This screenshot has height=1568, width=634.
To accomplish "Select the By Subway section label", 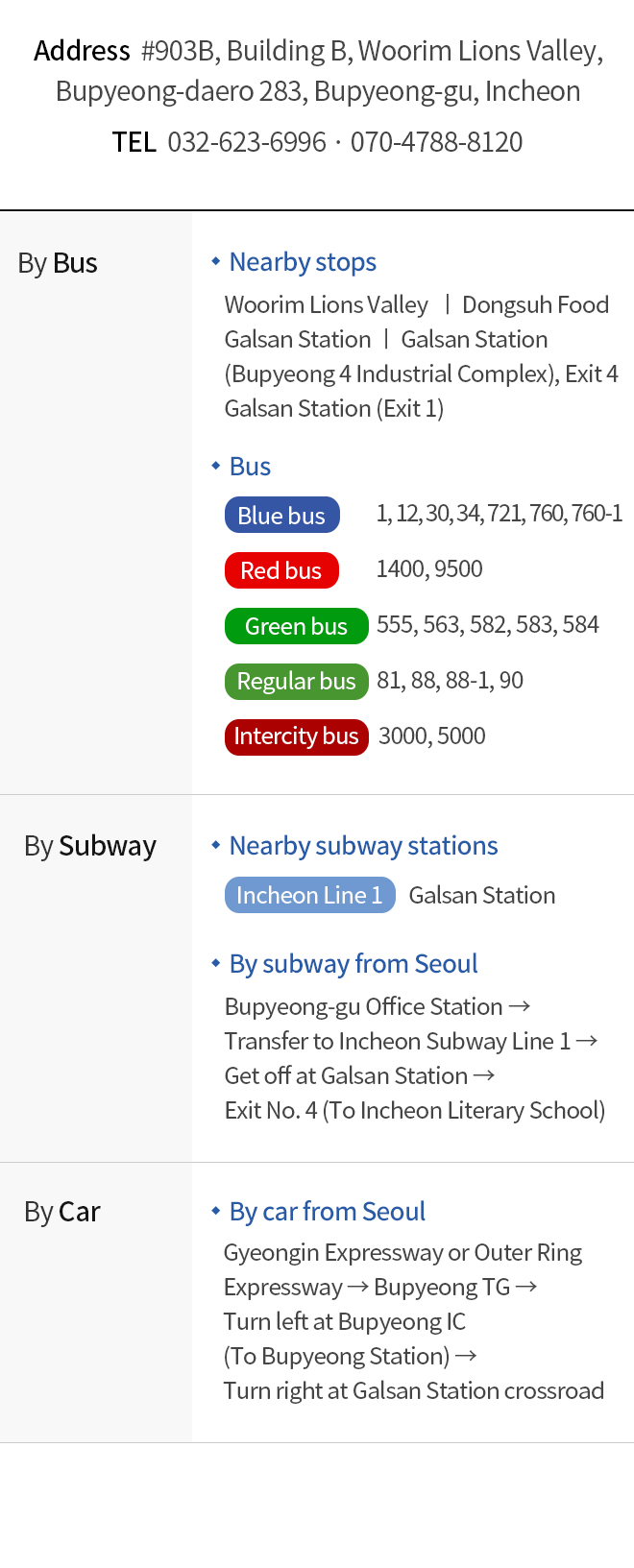I will point(90,846).
